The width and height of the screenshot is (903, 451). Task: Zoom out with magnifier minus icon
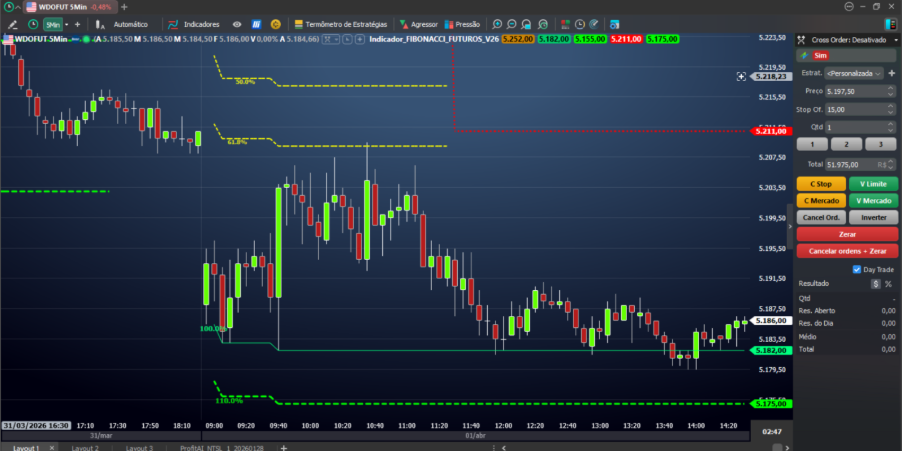click(x=511, y=25)
